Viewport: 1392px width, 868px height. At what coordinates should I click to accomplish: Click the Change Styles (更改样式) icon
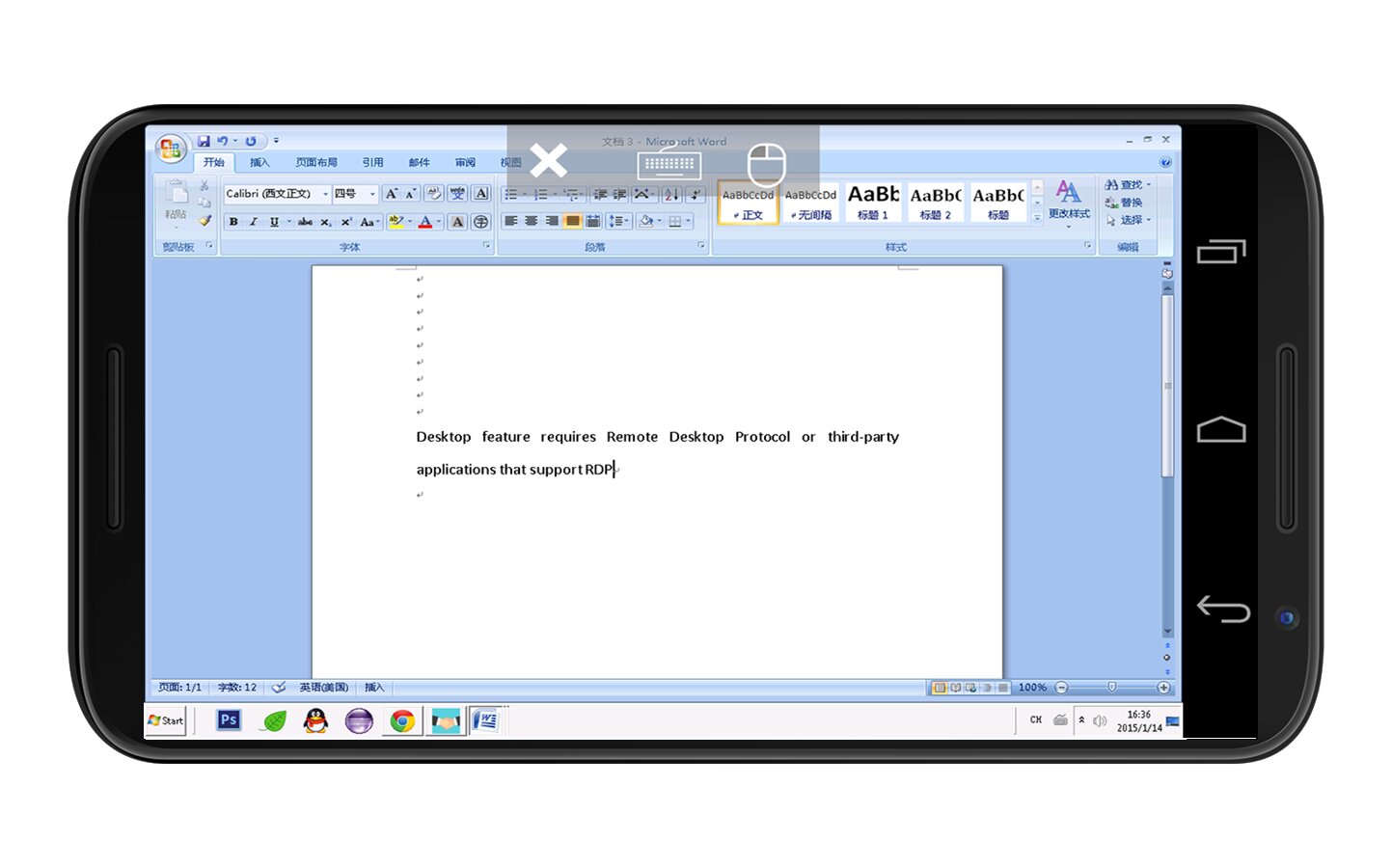tap(1068, 199)
